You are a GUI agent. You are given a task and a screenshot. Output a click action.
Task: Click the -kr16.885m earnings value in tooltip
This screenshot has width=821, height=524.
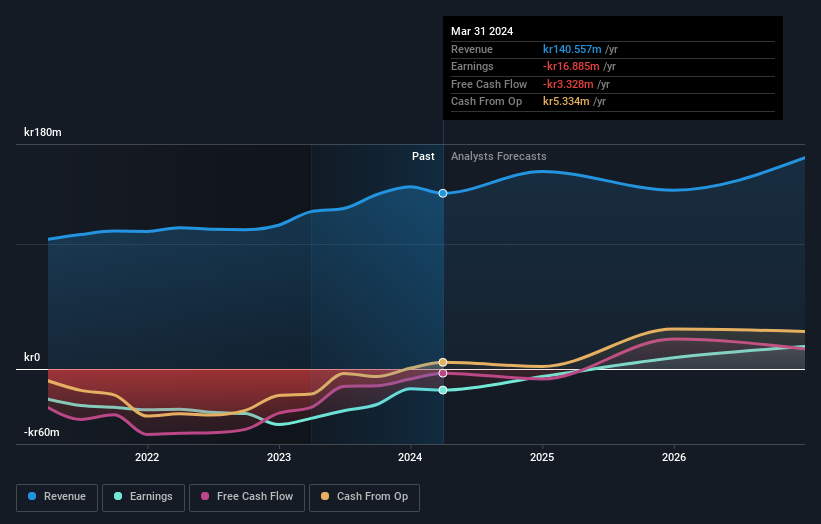coord(571,66)
